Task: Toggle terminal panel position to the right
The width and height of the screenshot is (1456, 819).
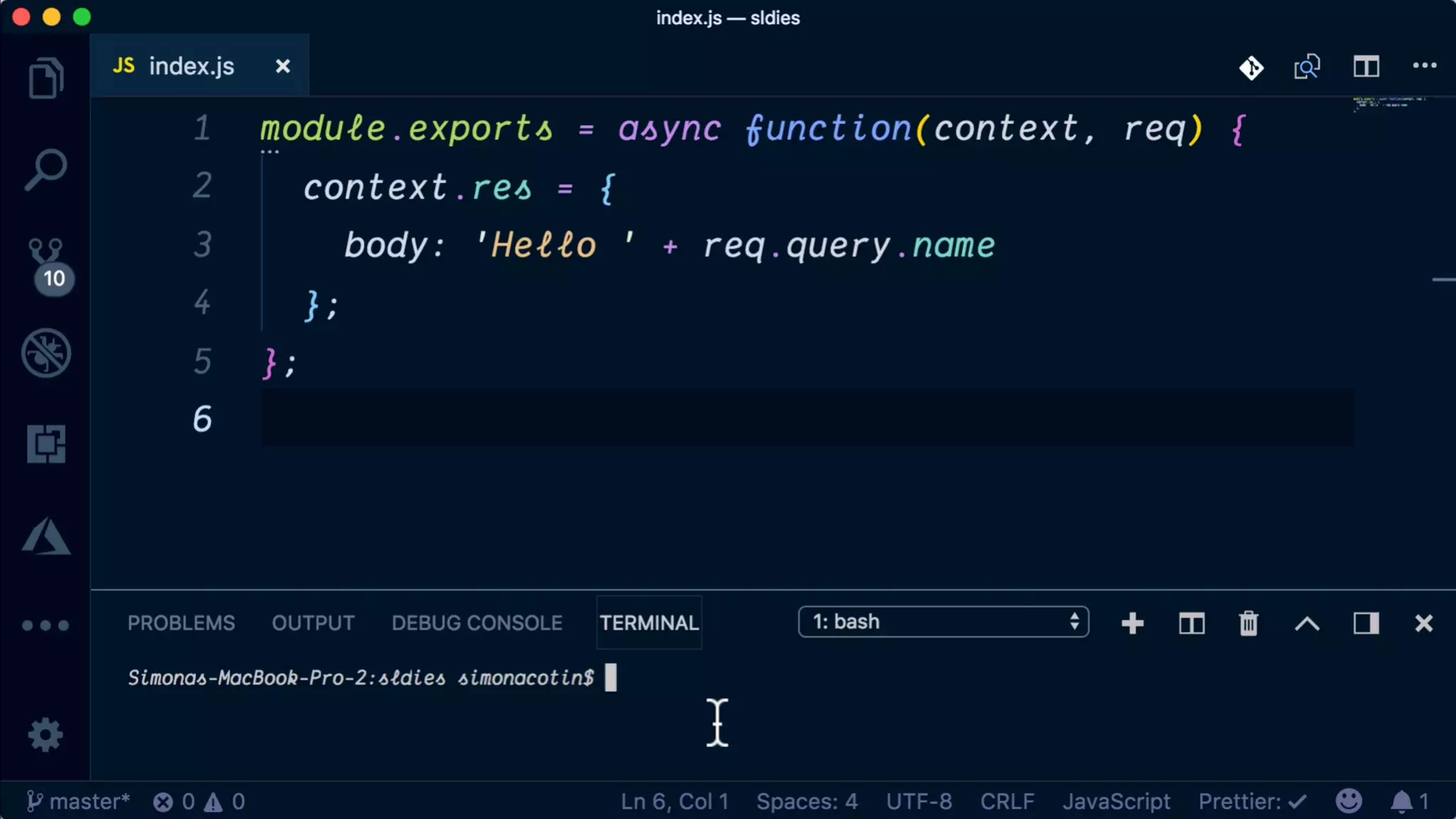Action: 1366,623
